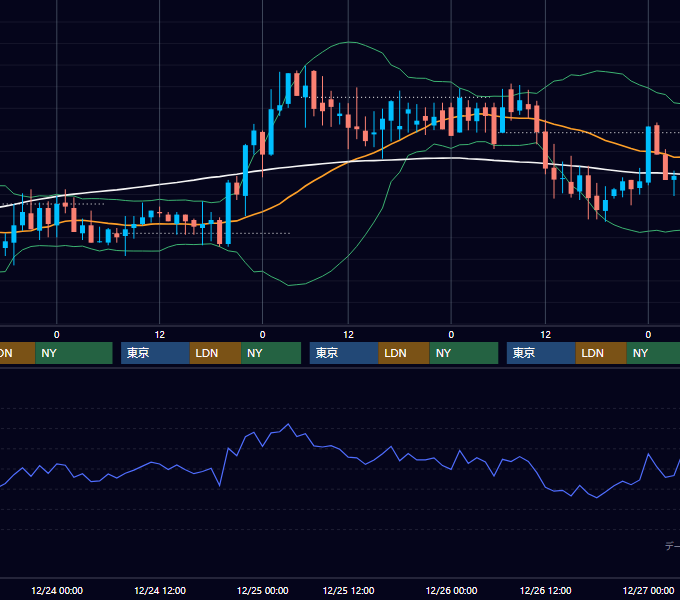Image resolution: width=680 pixels, height=600 pixels.
Task: Click the LDN session block on 12/26
Action: coord(601,353)
